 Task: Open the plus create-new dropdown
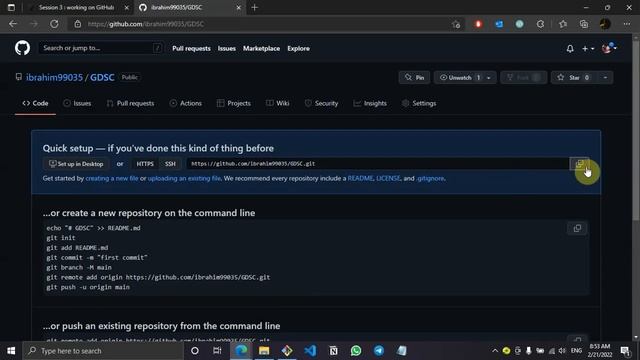pos(588,49)
